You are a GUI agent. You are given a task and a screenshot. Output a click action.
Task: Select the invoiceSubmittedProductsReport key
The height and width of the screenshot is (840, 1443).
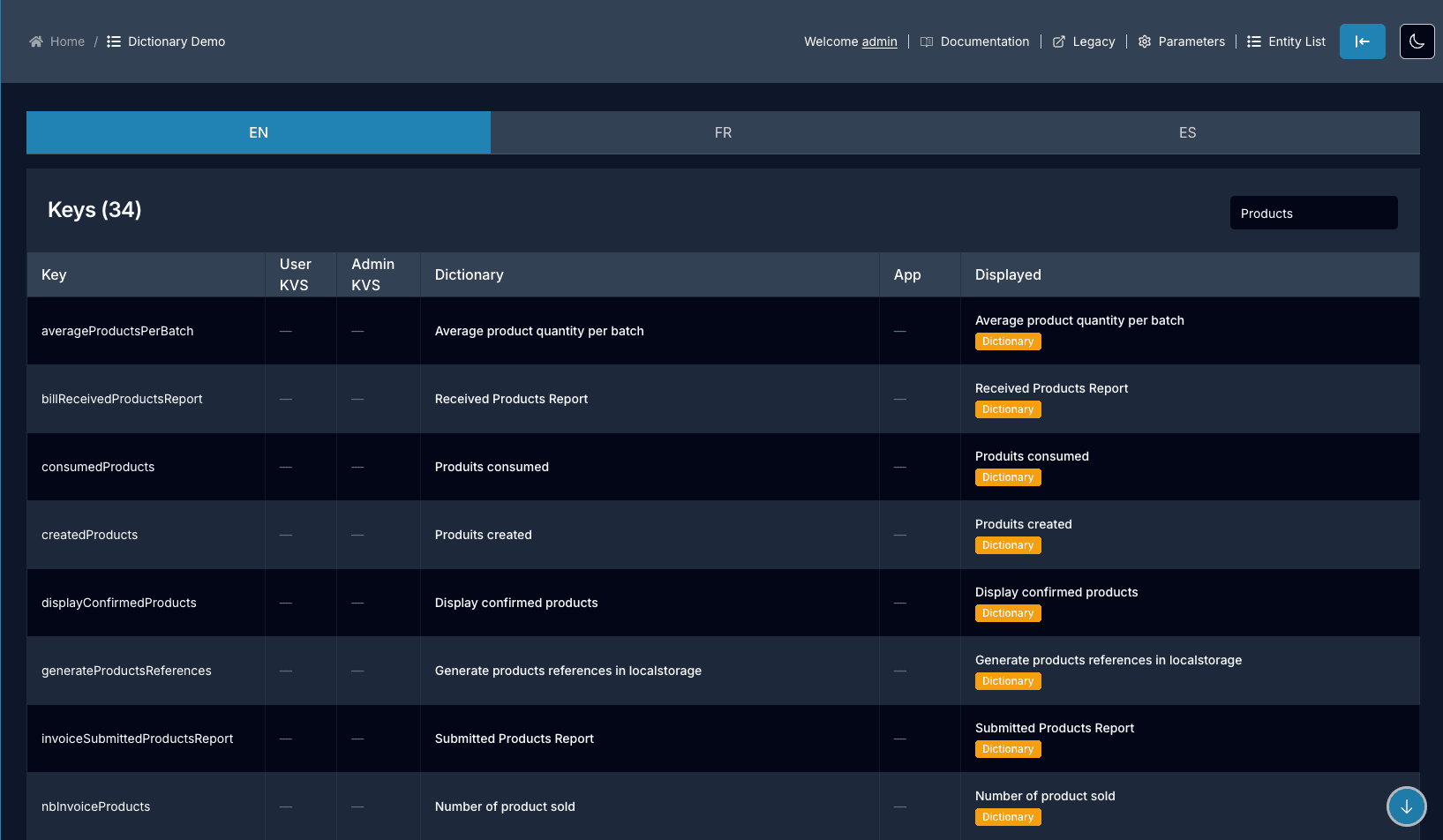[138, 739]
